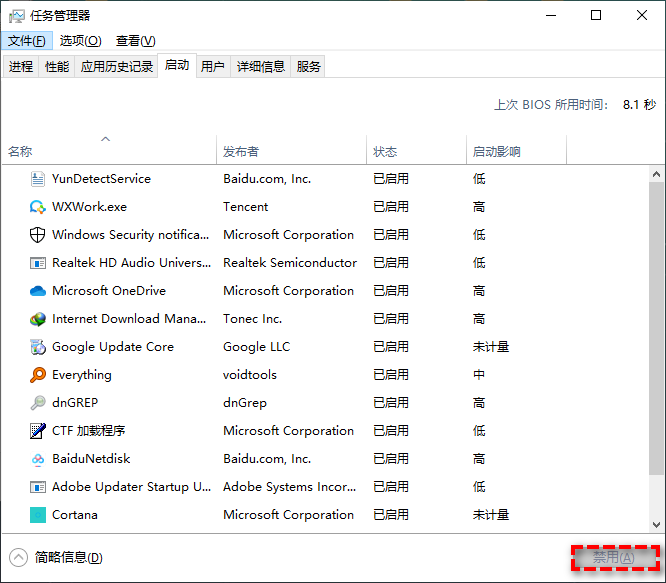This screenshot has width=666, height=583.
Task: Sort by the 发布者 column header
Action: [x=291, y=150]
